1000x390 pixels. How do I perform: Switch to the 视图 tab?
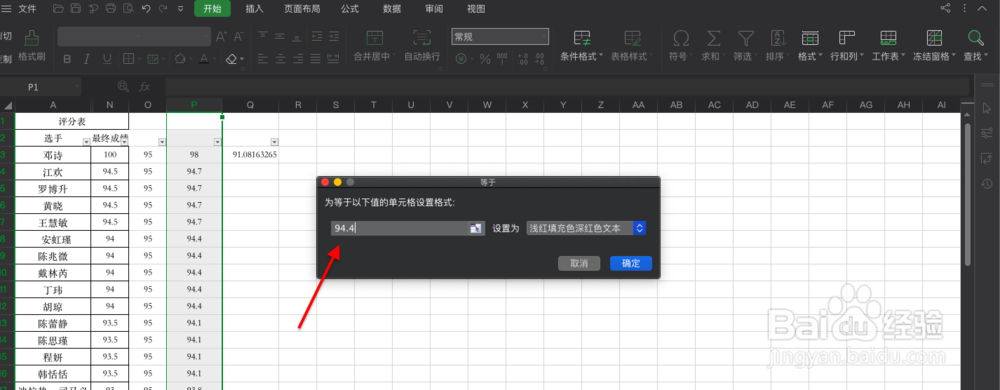point(476,9)
